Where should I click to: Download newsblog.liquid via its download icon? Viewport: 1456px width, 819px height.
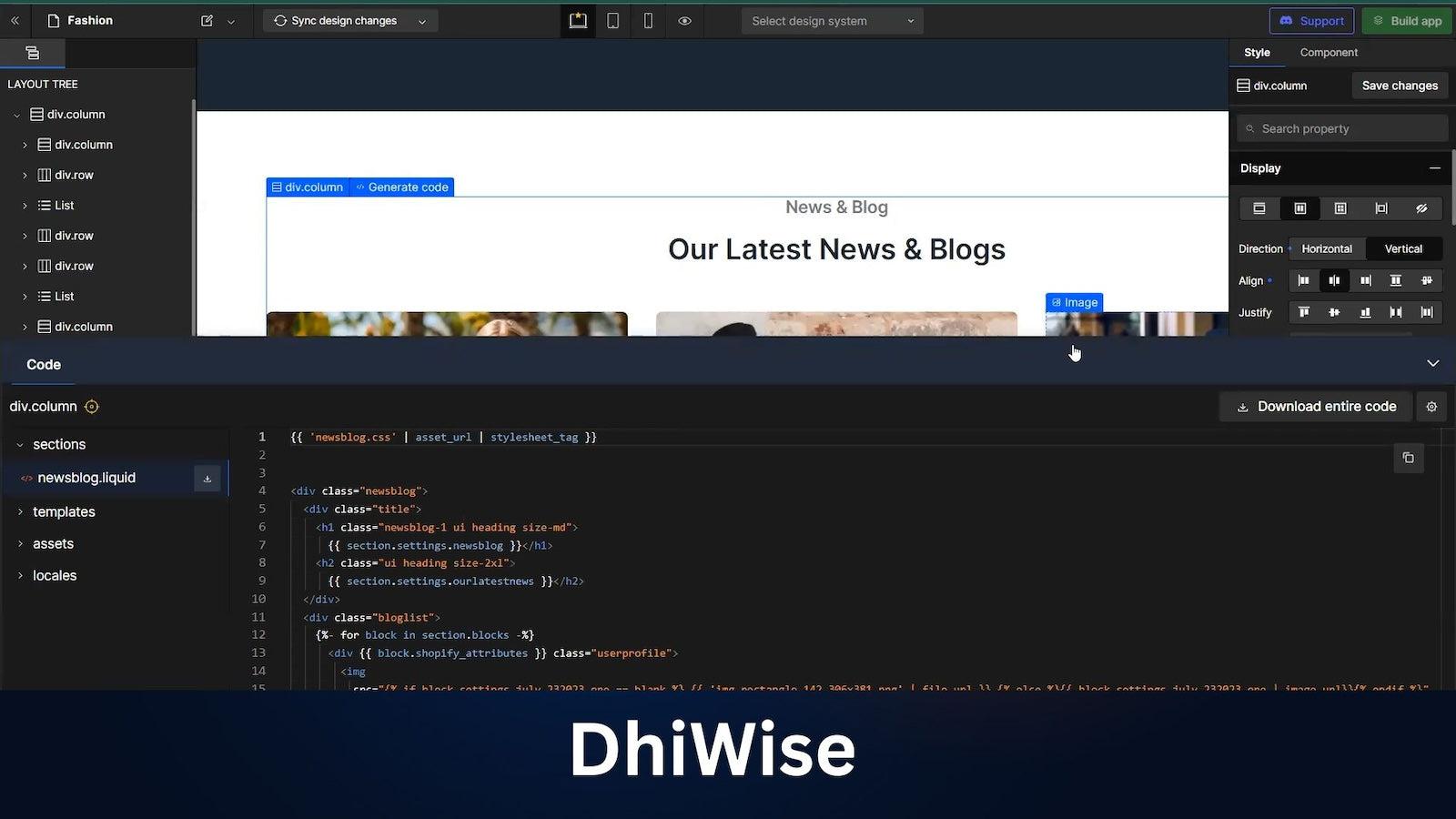pos(207,478)
